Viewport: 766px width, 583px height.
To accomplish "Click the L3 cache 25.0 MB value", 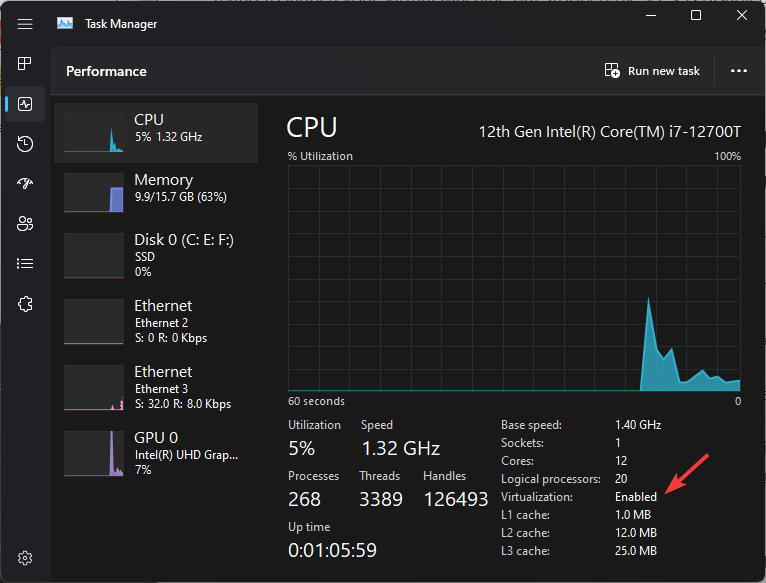I will point(636,551).
